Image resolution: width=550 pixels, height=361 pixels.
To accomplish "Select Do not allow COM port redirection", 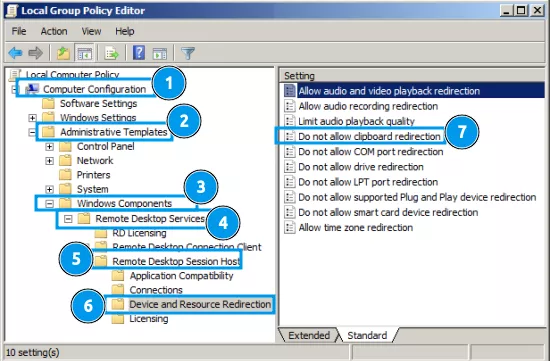I will (x=370, y=152).
